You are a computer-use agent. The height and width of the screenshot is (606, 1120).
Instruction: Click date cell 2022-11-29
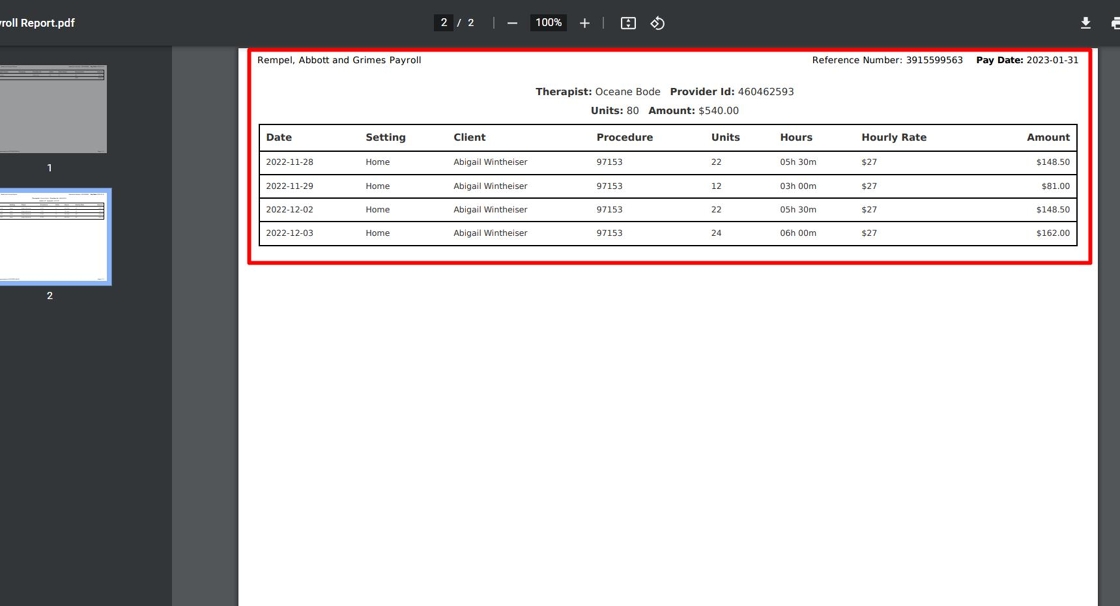tap(289, 186)
